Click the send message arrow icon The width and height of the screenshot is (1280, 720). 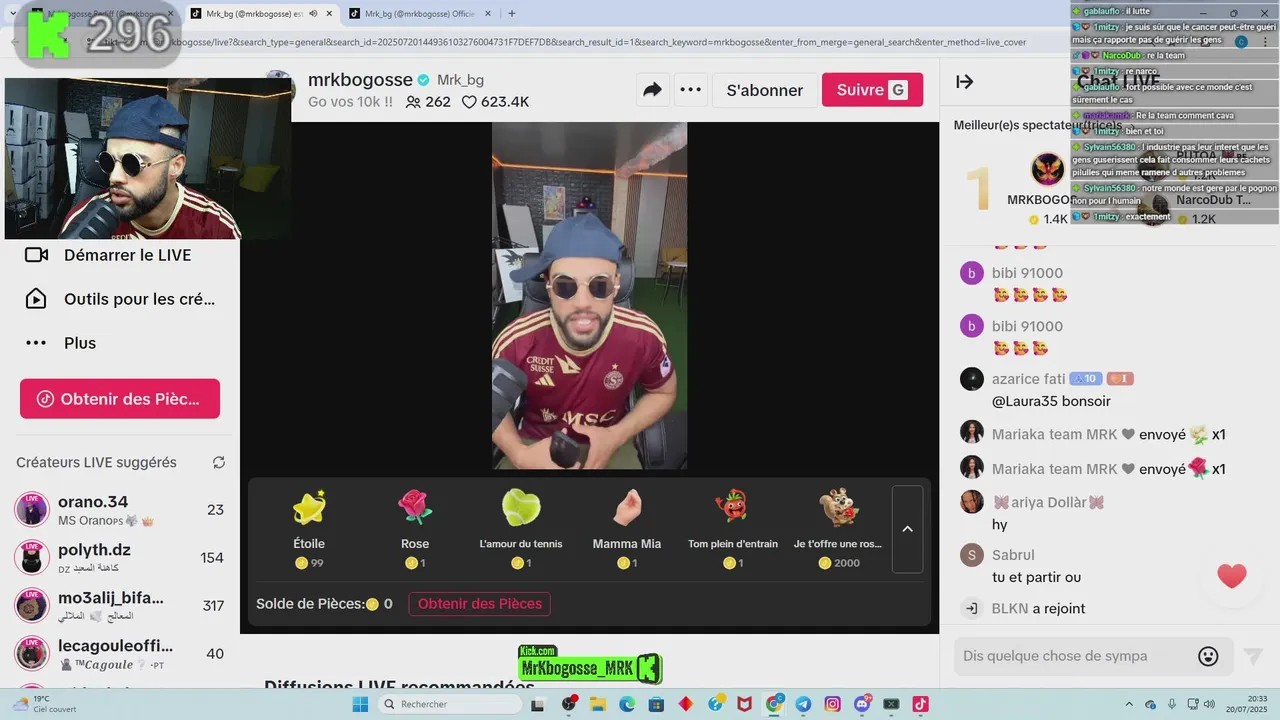(x=1252, y=656)
